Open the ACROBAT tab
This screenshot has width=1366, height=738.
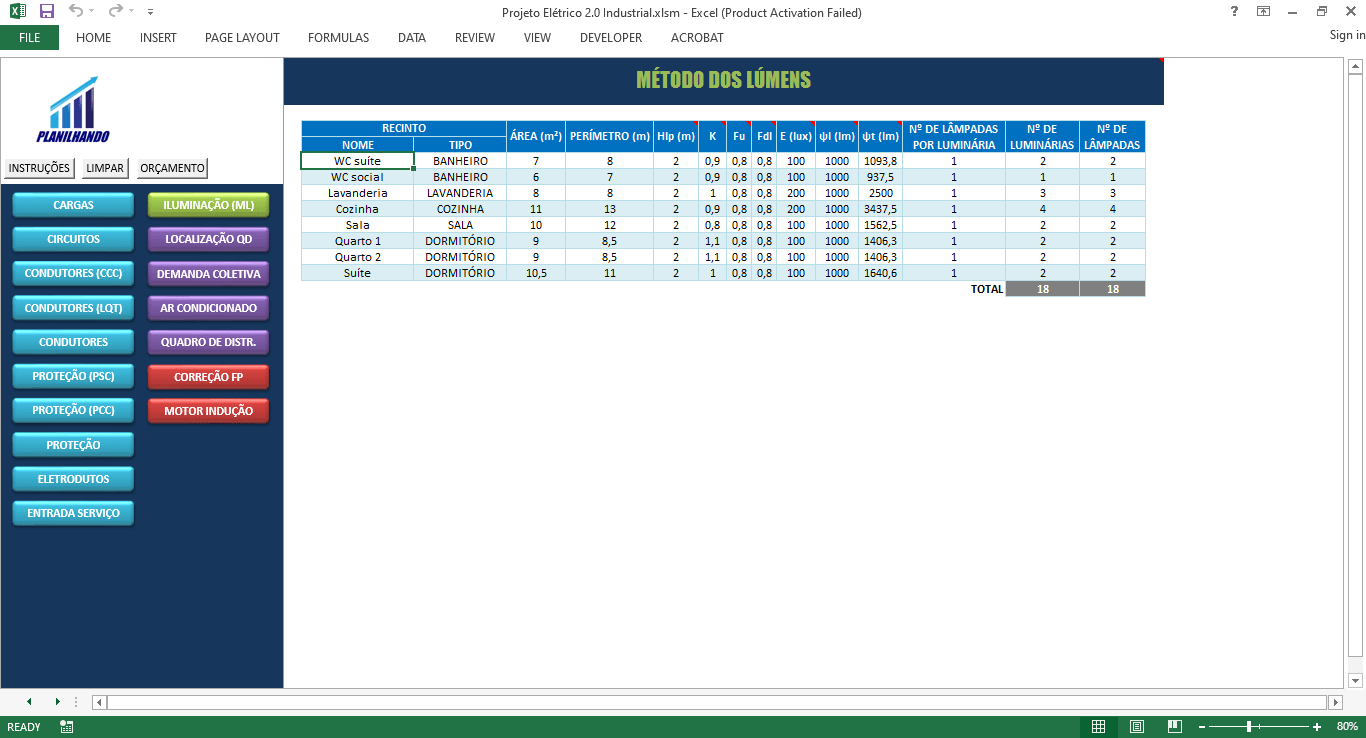point(697,38)
